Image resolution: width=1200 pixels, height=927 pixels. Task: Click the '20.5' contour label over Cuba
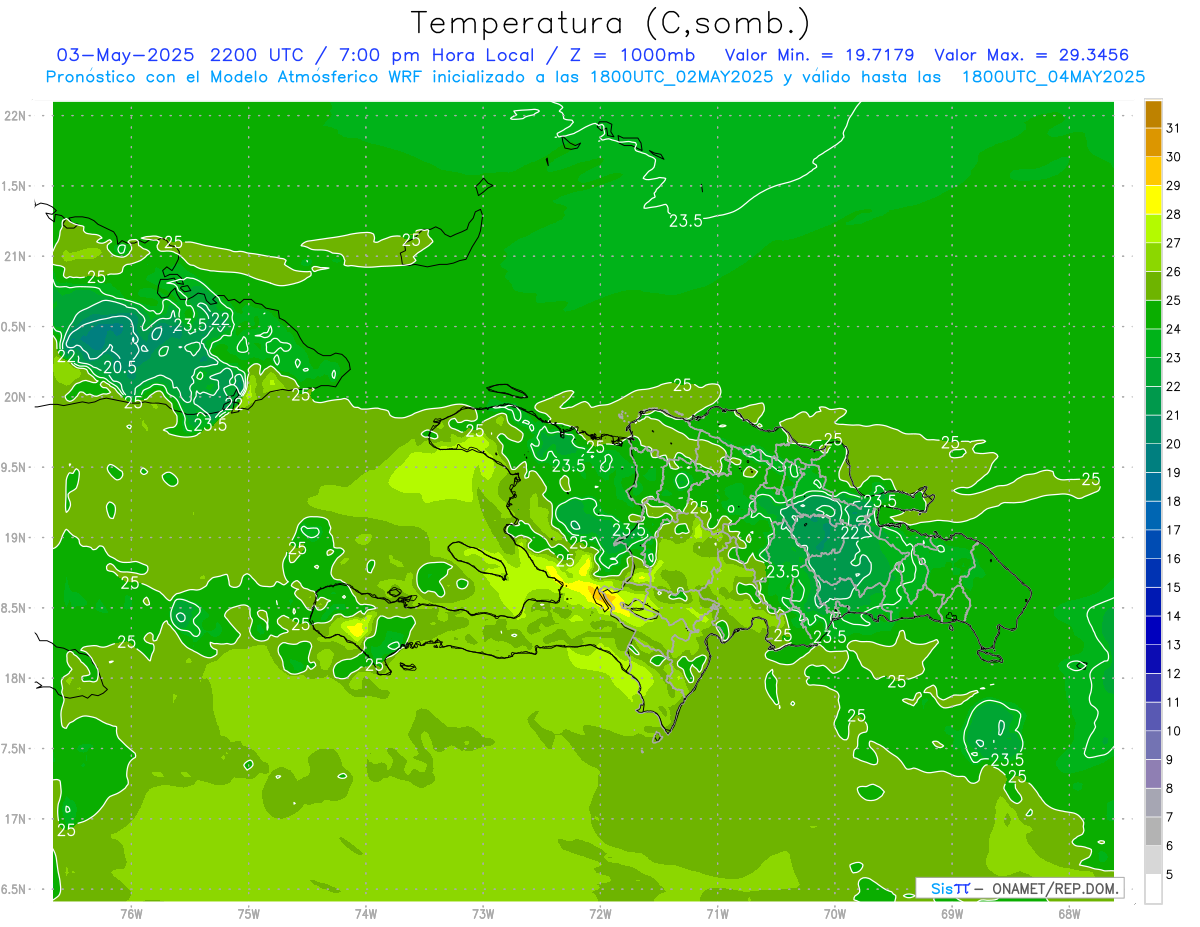pyautogui.click(x=120, y=368)
